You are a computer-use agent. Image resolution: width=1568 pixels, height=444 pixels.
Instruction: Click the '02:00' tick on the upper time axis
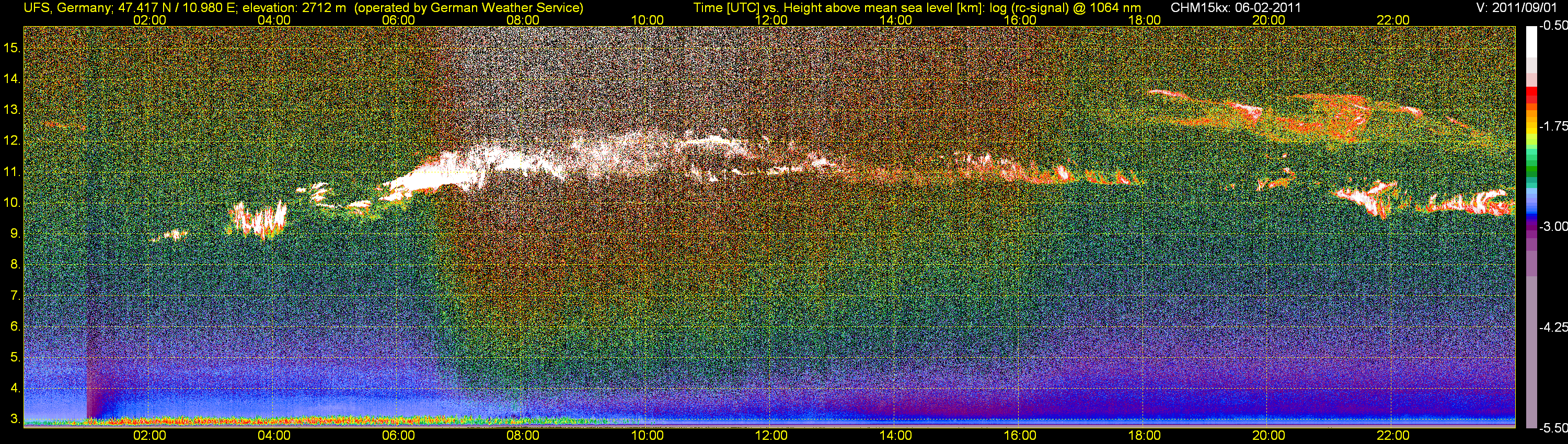(x=149, y=20)
